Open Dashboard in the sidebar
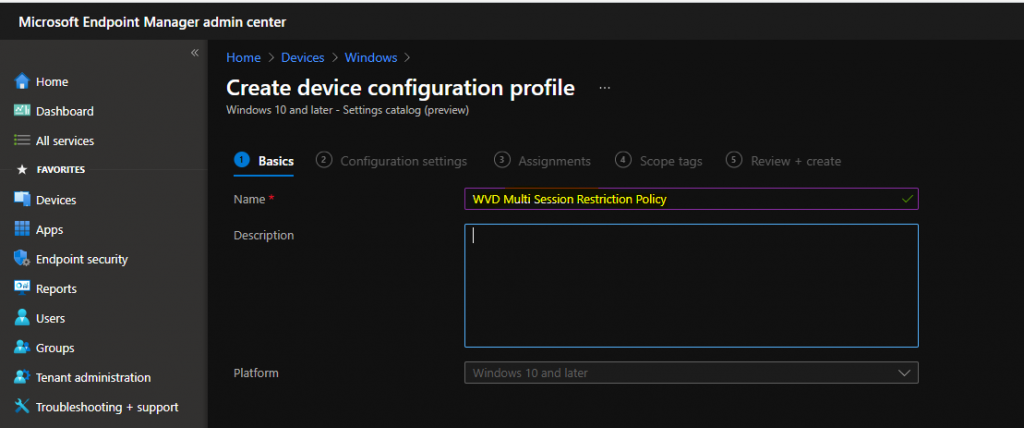 pyautogui.click(x=65, y=111)
